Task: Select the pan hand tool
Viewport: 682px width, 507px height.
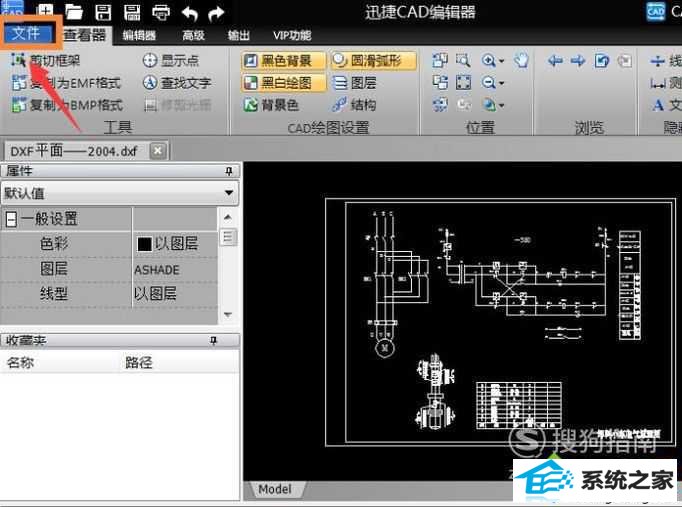Action: [x=521, y=60]
